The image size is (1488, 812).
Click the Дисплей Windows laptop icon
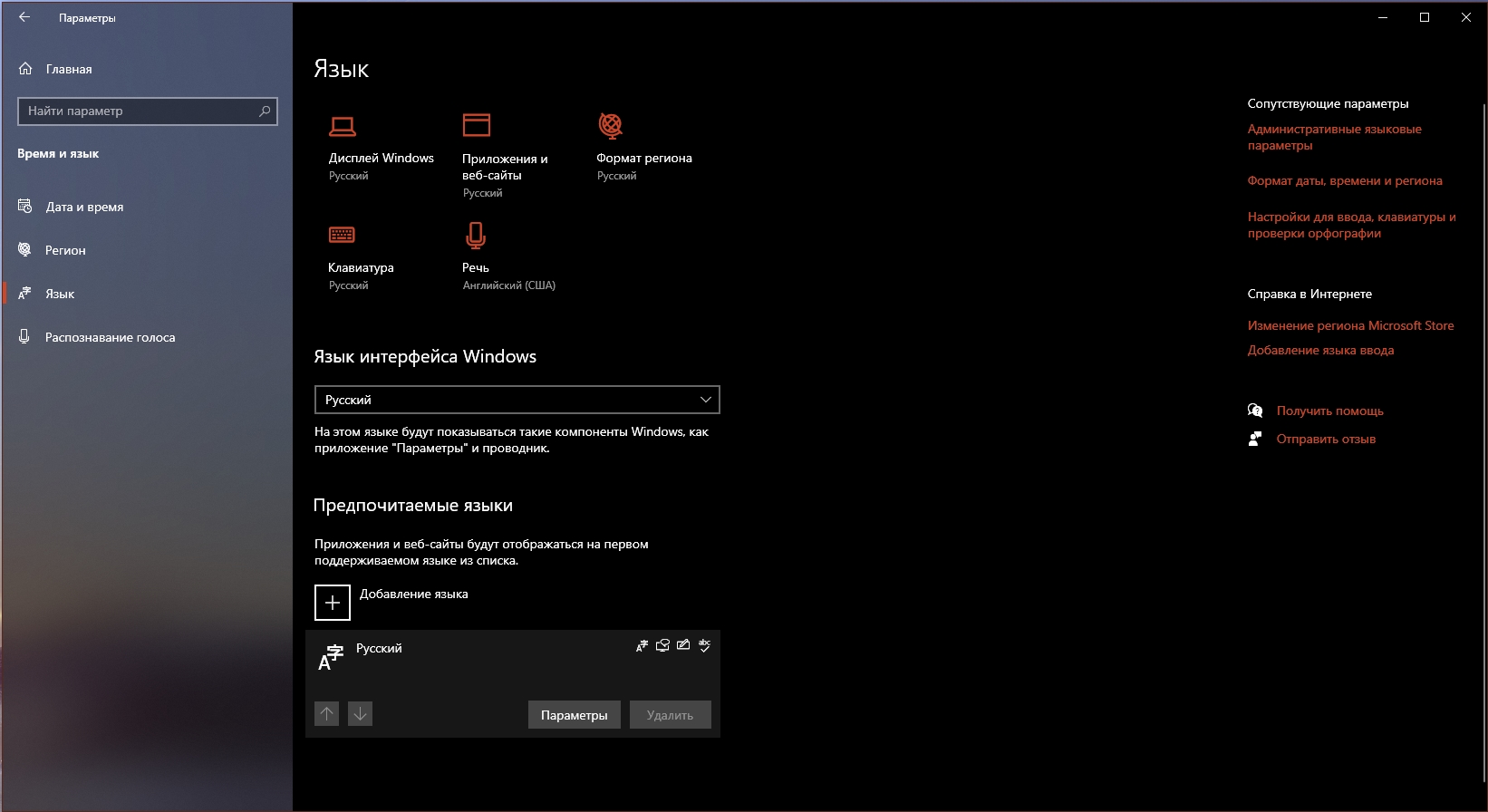[x=343, y=126]
